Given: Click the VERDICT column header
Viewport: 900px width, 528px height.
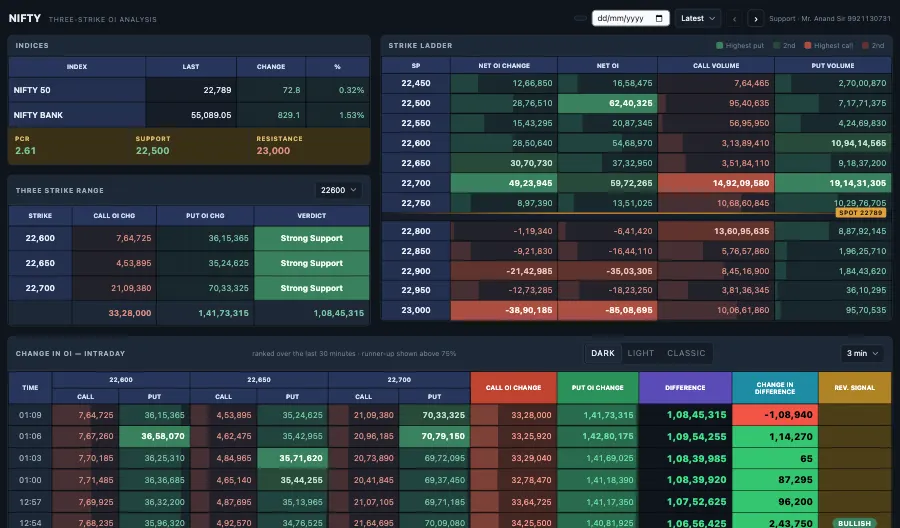Looking at the screenshot, I should [x=312, y=216].
